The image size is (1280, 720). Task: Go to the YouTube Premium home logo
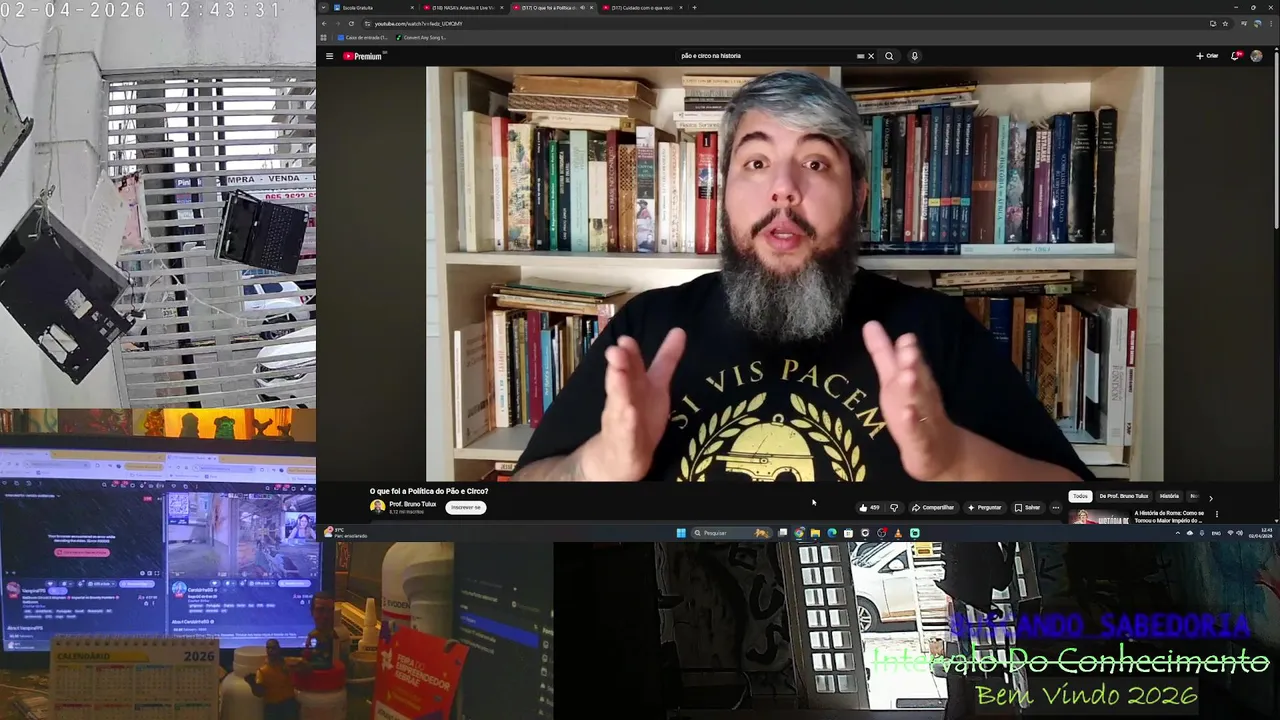point(363,56)
